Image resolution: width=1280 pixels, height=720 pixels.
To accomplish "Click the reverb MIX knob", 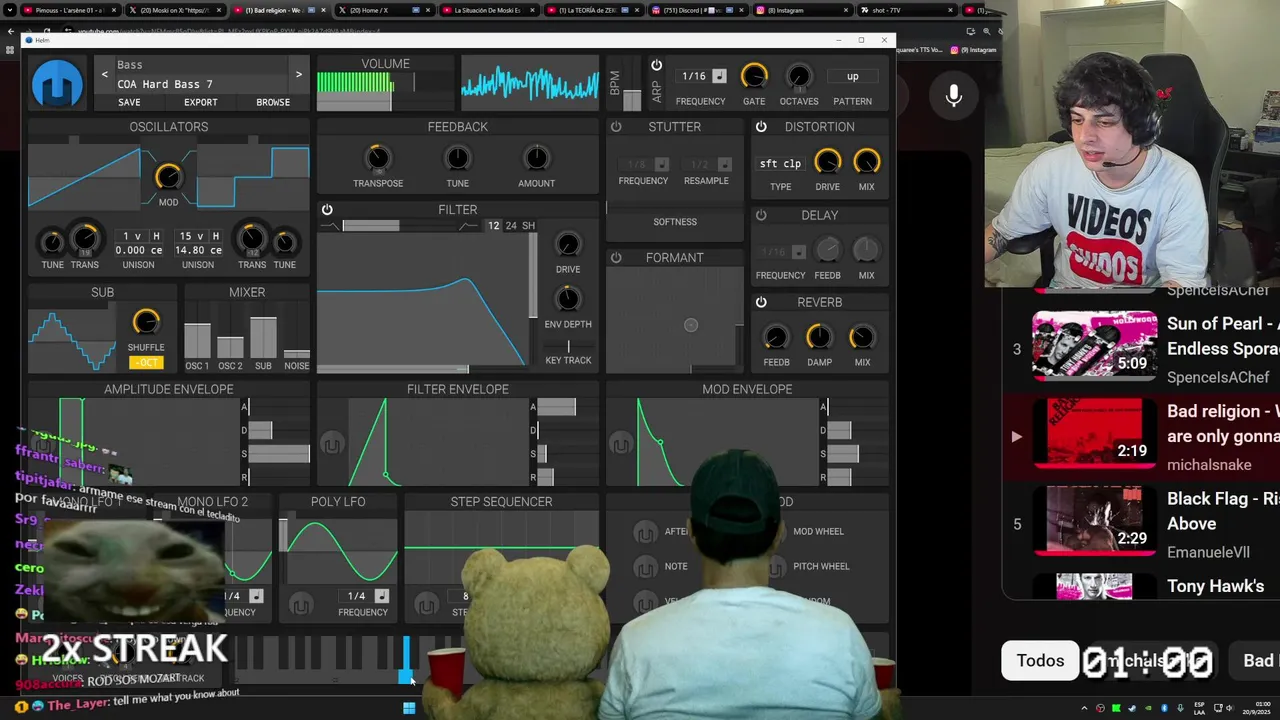I will [862, 337].
